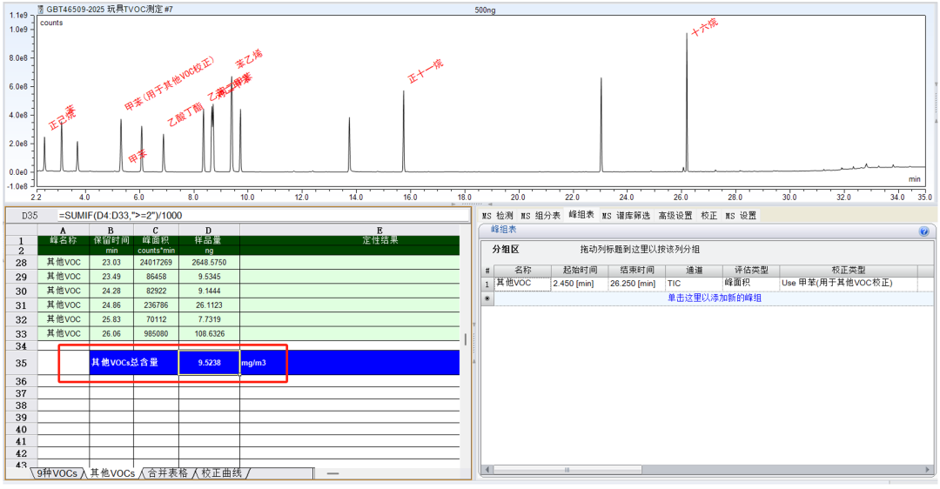Select row header 35
Screen dimensions: 940x489
21,363
